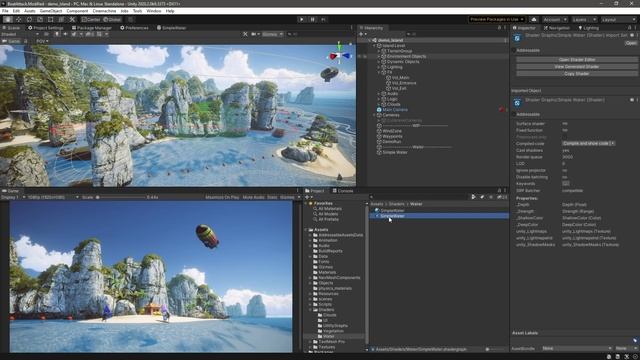Toggle Mute Audio in Game view

coord(253,197)
